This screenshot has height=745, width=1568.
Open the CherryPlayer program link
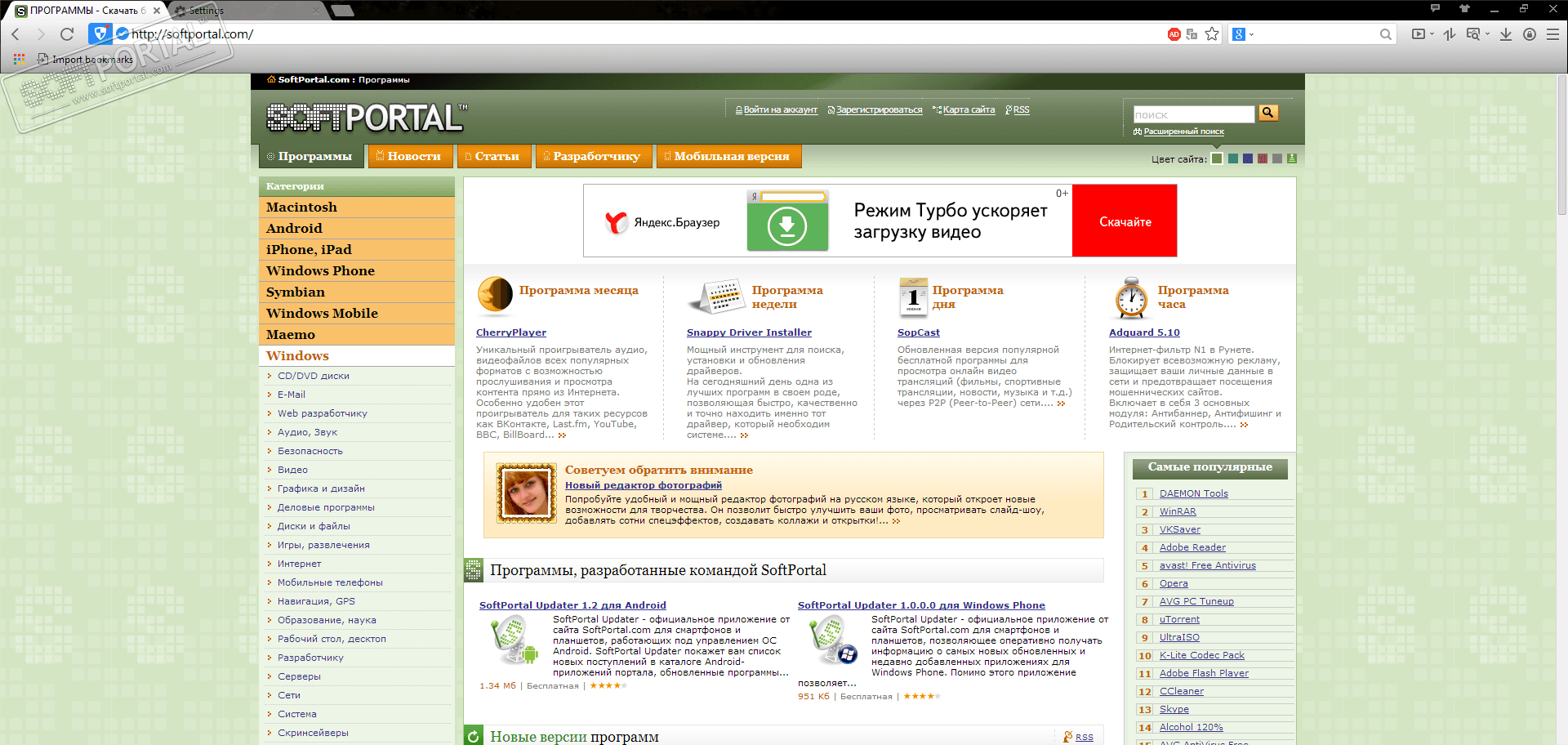point(511,332)
